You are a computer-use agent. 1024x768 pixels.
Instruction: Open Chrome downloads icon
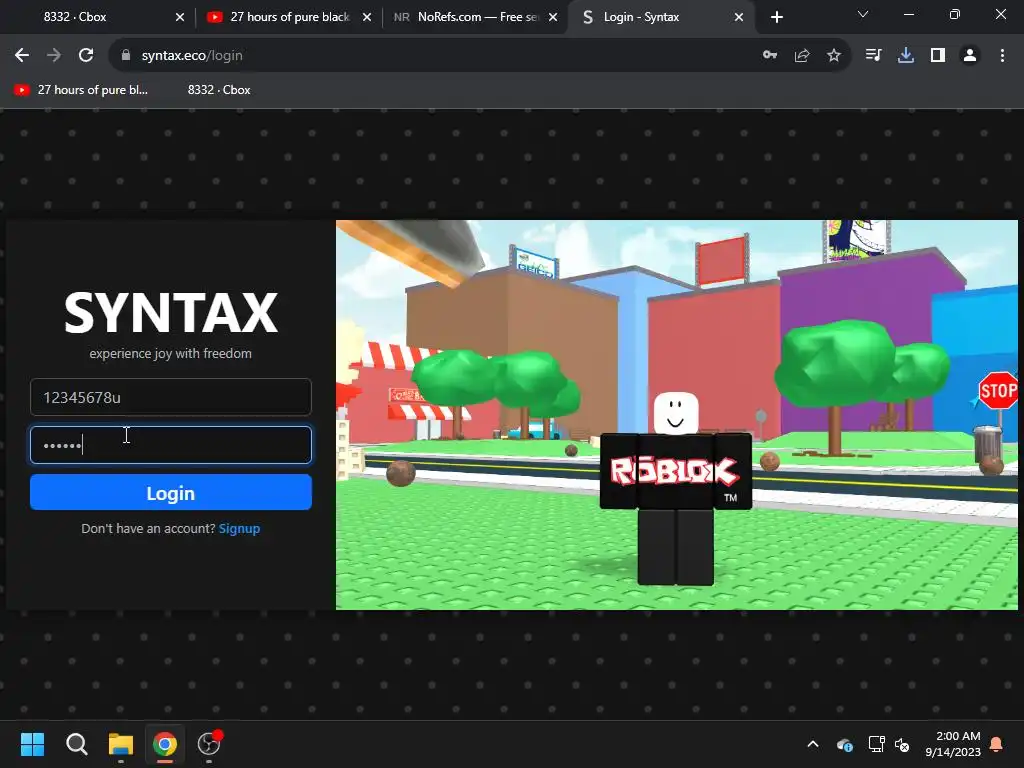(906, 56)
